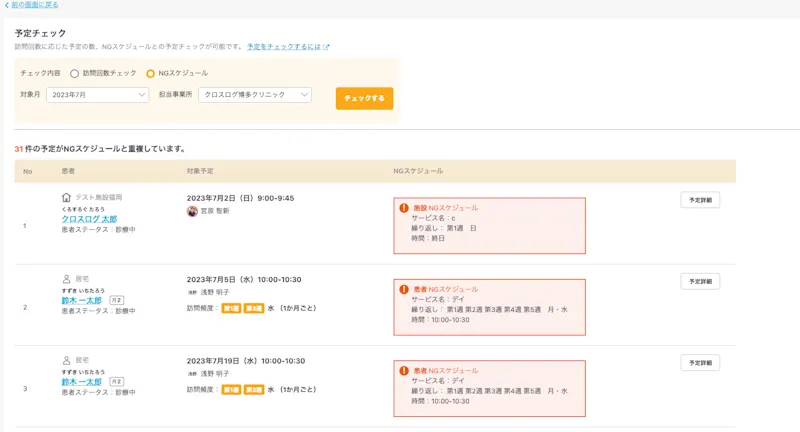Click 第3週 tag in July 19 schedule
Screen dimensions: 800x432
tap(254, 390)
